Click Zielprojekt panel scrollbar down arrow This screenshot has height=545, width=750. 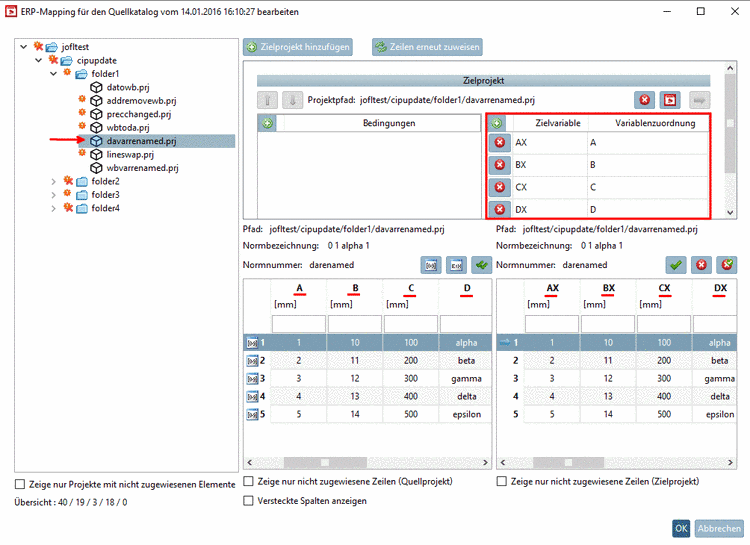point(730,212)
